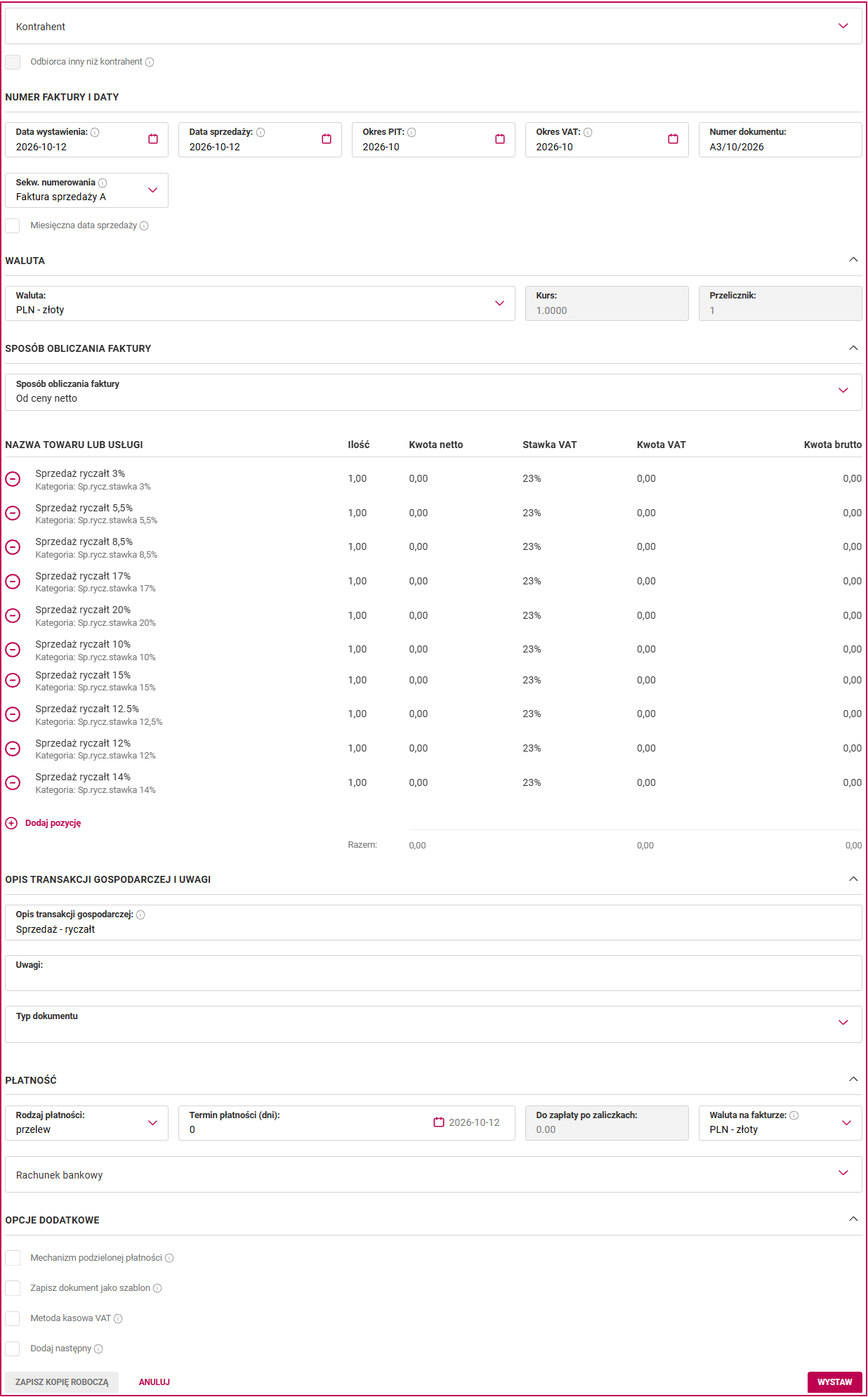Image resolution: width=868 pixels, height=1397 pixels.
Task: Click into the Uwagi text field
Action: pyautogui.click(x=433, y=973)
